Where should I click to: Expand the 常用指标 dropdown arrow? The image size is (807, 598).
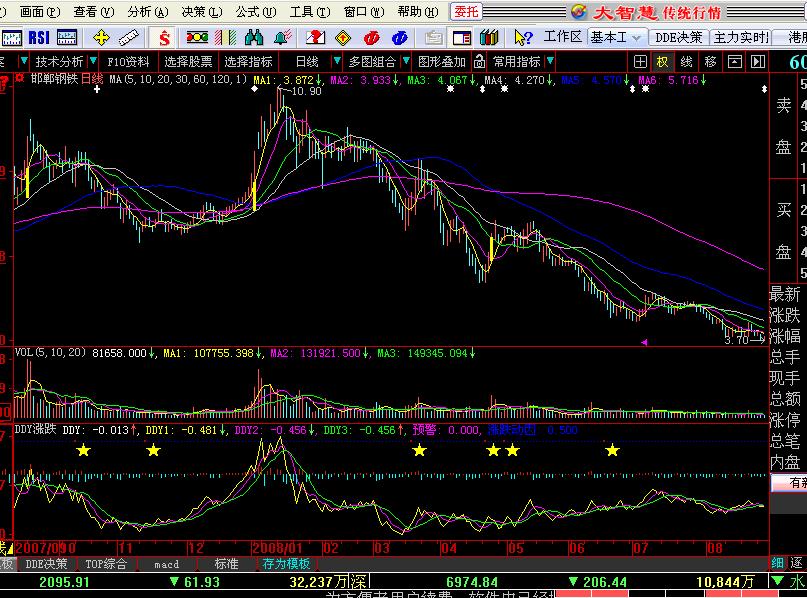coord(550,61)
